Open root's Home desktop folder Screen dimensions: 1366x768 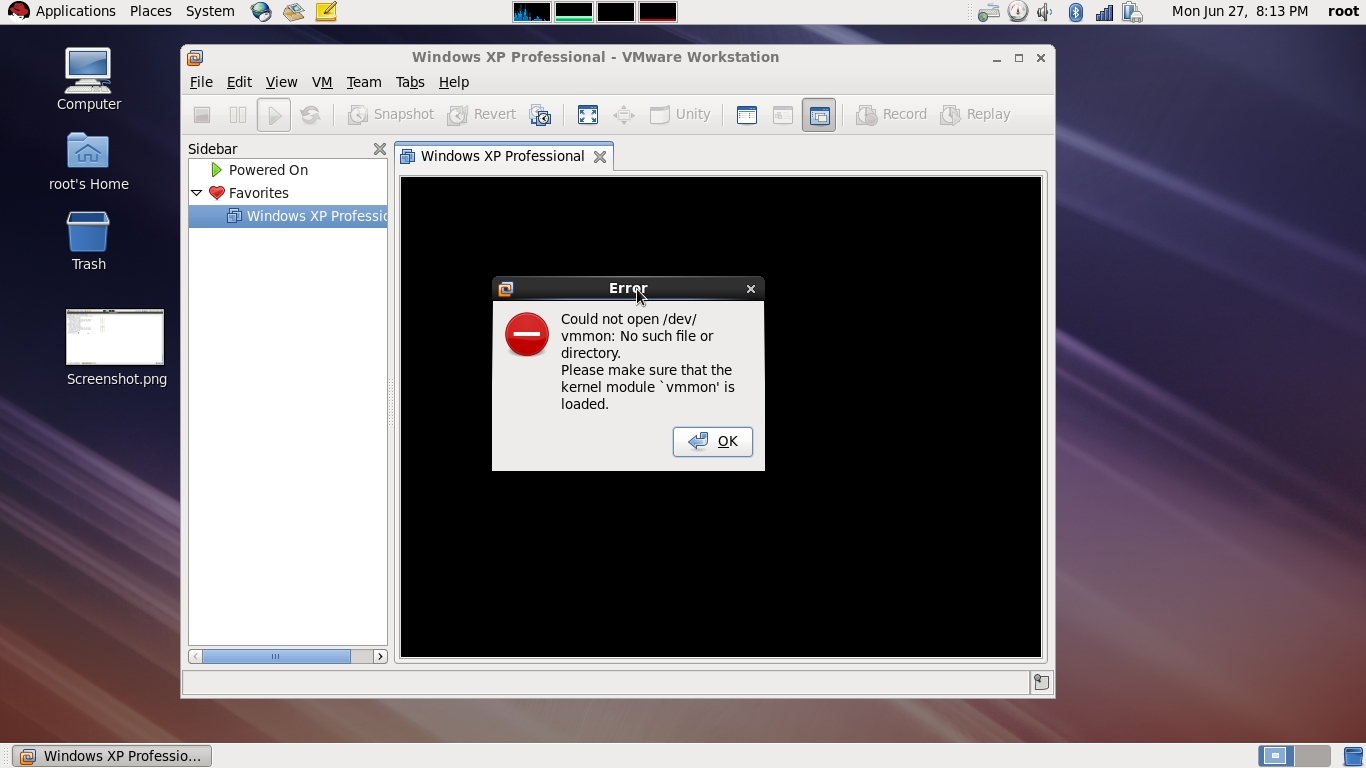[x=89, y=160]
